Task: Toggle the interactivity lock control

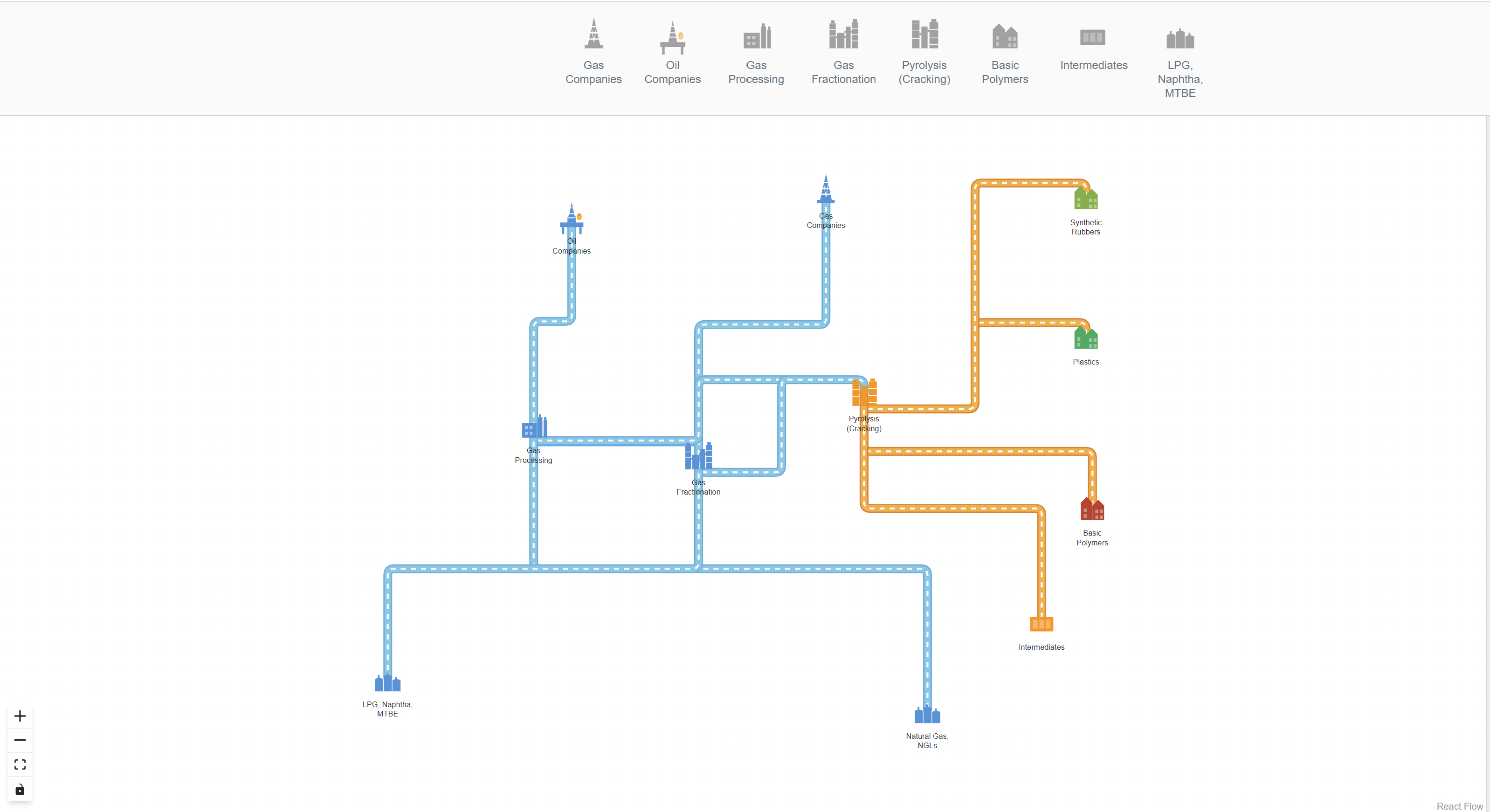Action: pyautogui.click(x=20, y=789)
